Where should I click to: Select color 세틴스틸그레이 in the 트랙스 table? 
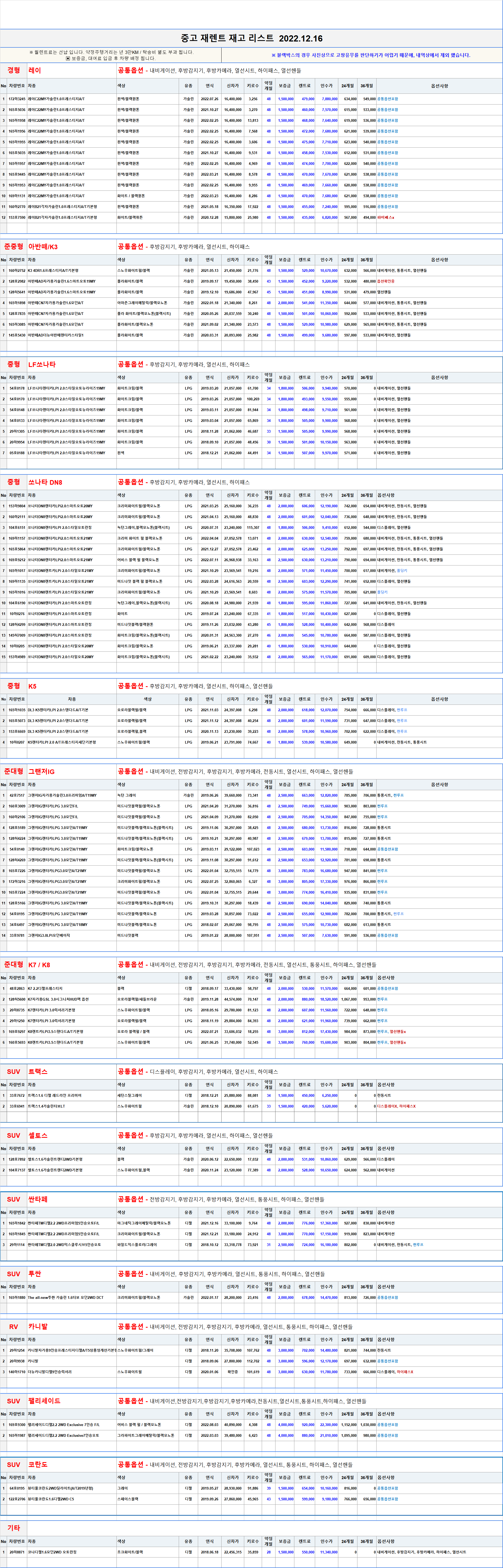pyautogui.click(x=130, y=1096)
